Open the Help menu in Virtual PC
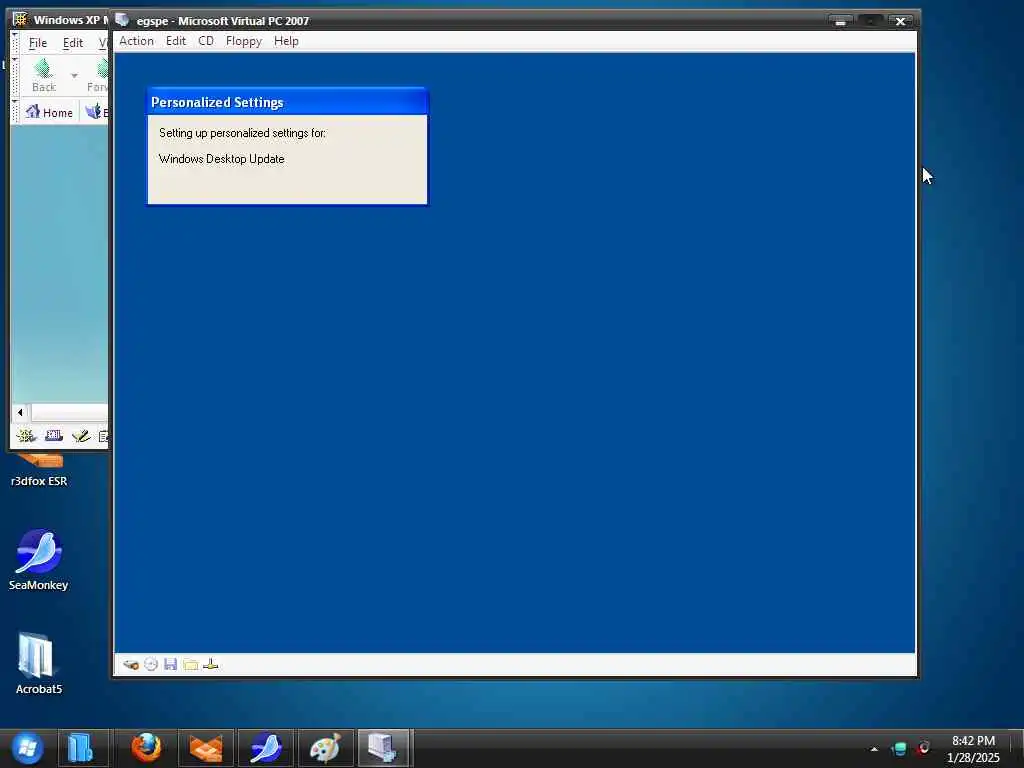Screen dimensions: 1024x768 (286, 41)
